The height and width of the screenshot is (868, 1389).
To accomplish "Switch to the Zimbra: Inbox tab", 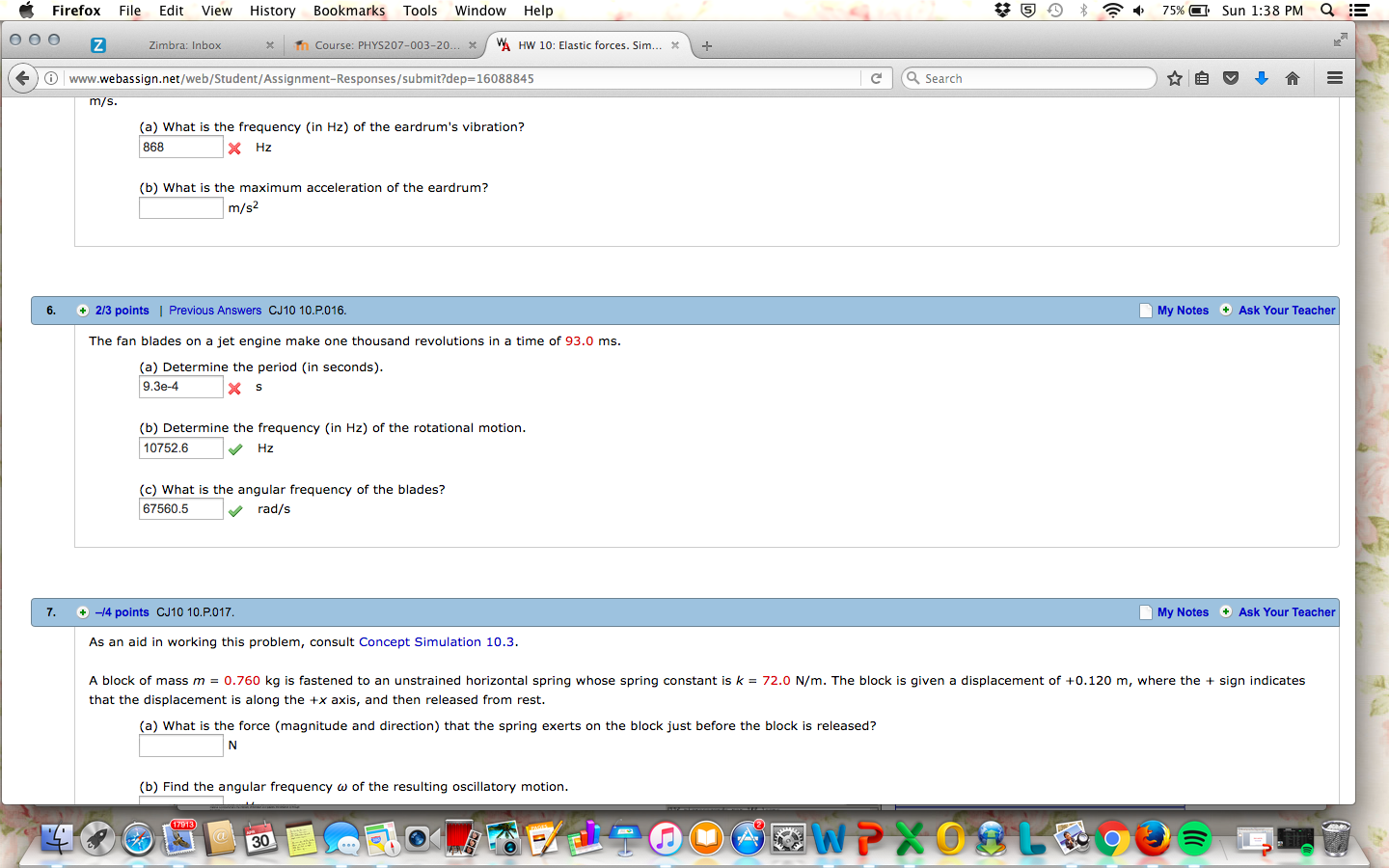I will [184, 45].
